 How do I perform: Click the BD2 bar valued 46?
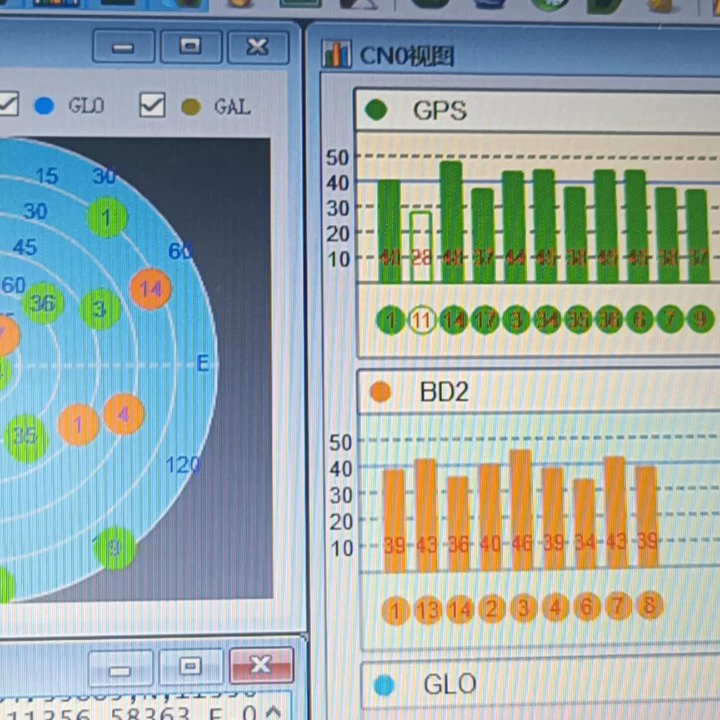[522, 510]
